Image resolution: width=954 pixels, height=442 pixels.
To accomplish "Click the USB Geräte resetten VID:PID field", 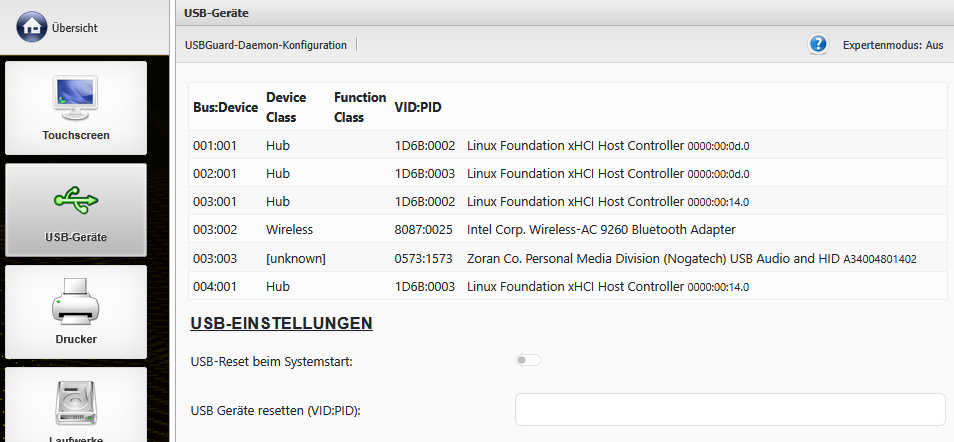I will [729, 409].
